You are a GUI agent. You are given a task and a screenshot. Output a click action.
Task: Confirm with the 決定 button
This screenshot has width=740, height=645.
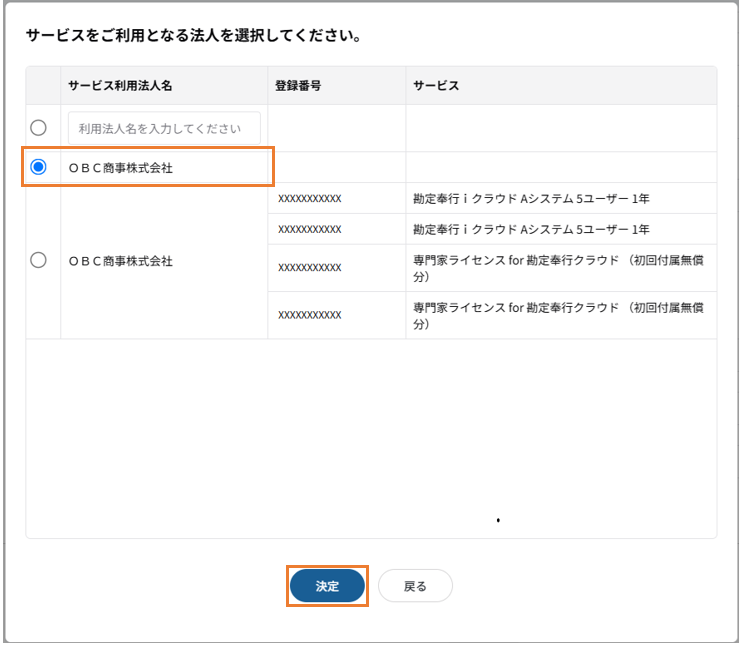(327, 586)
